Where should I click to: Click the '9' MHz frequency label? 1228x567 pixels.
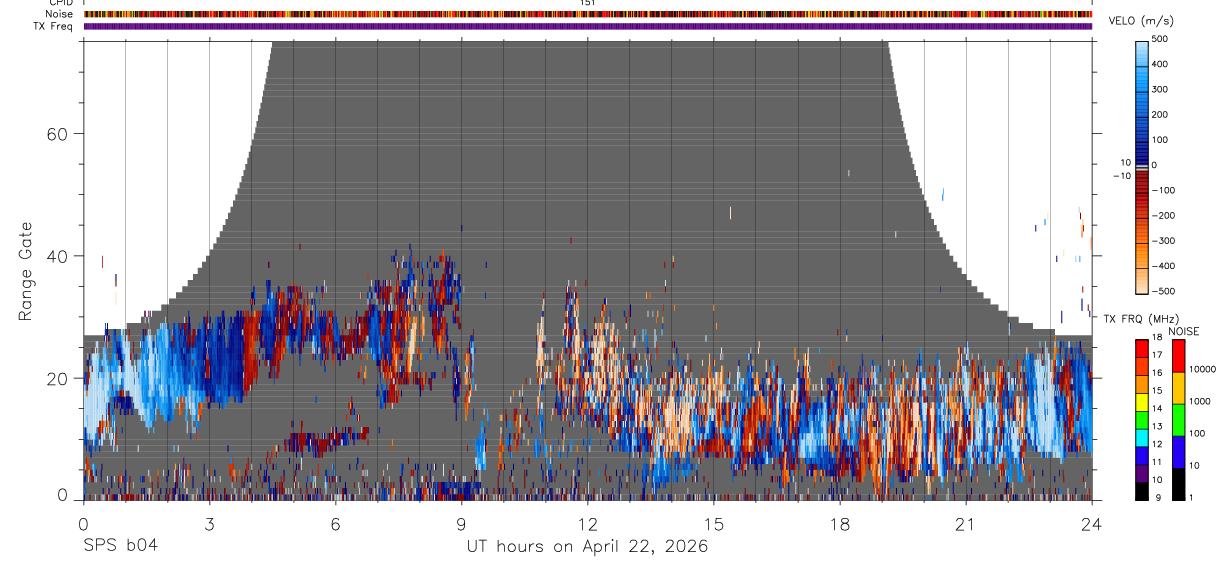click(x=1156, y=497)
